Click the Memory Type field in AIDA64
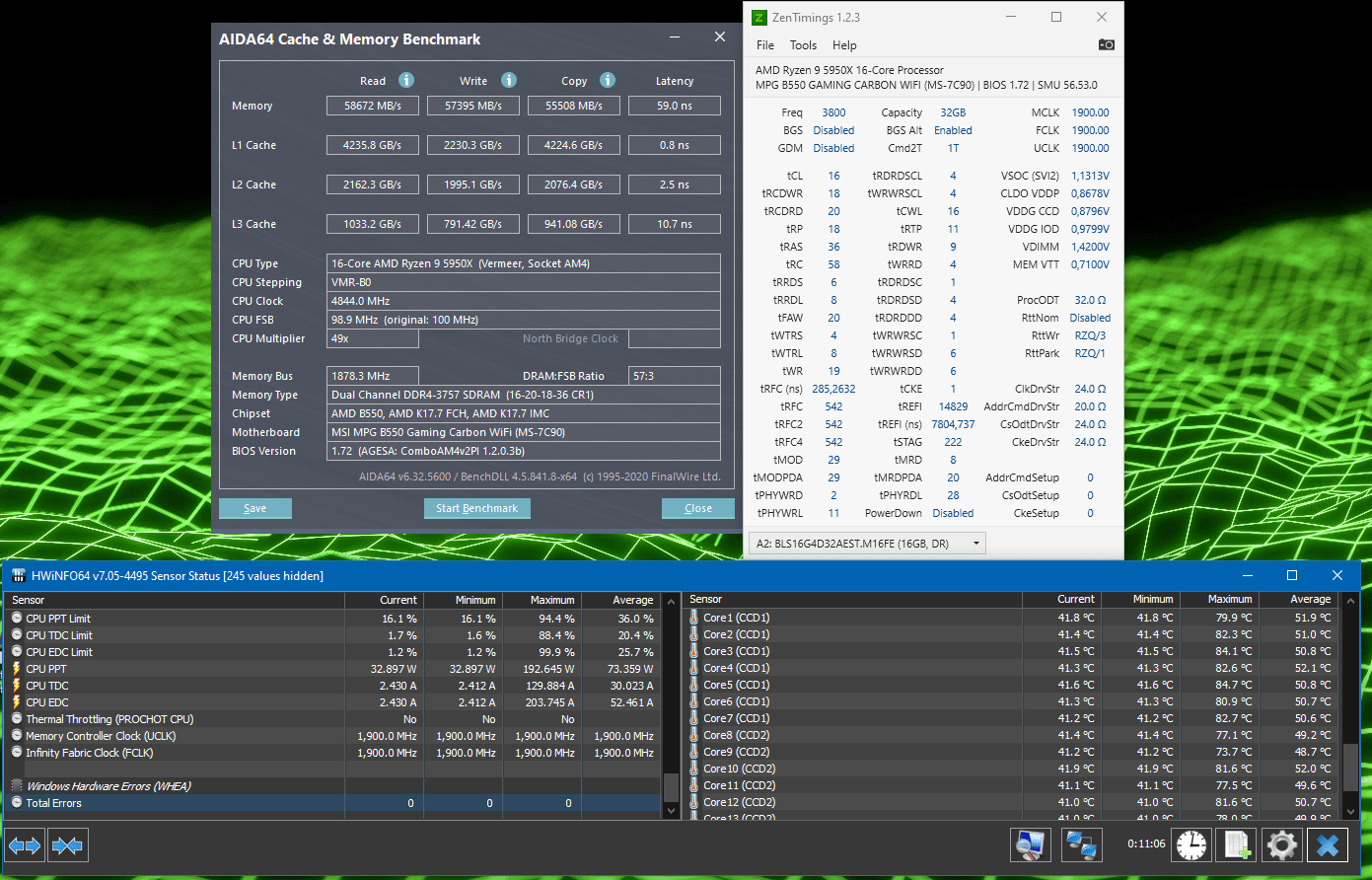 [524, 395]
